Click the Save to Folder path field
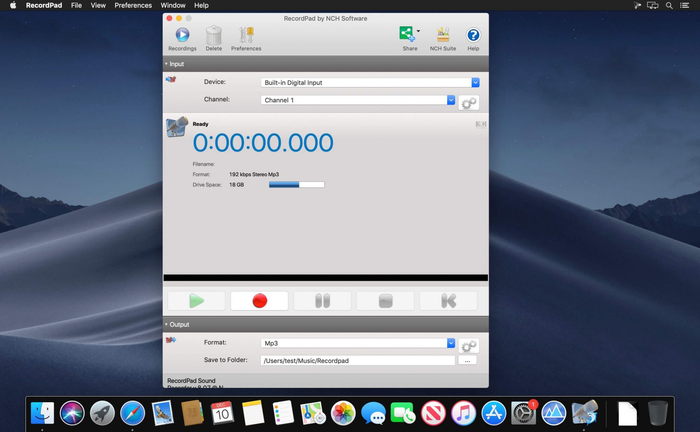 click(x=358, y=360)
